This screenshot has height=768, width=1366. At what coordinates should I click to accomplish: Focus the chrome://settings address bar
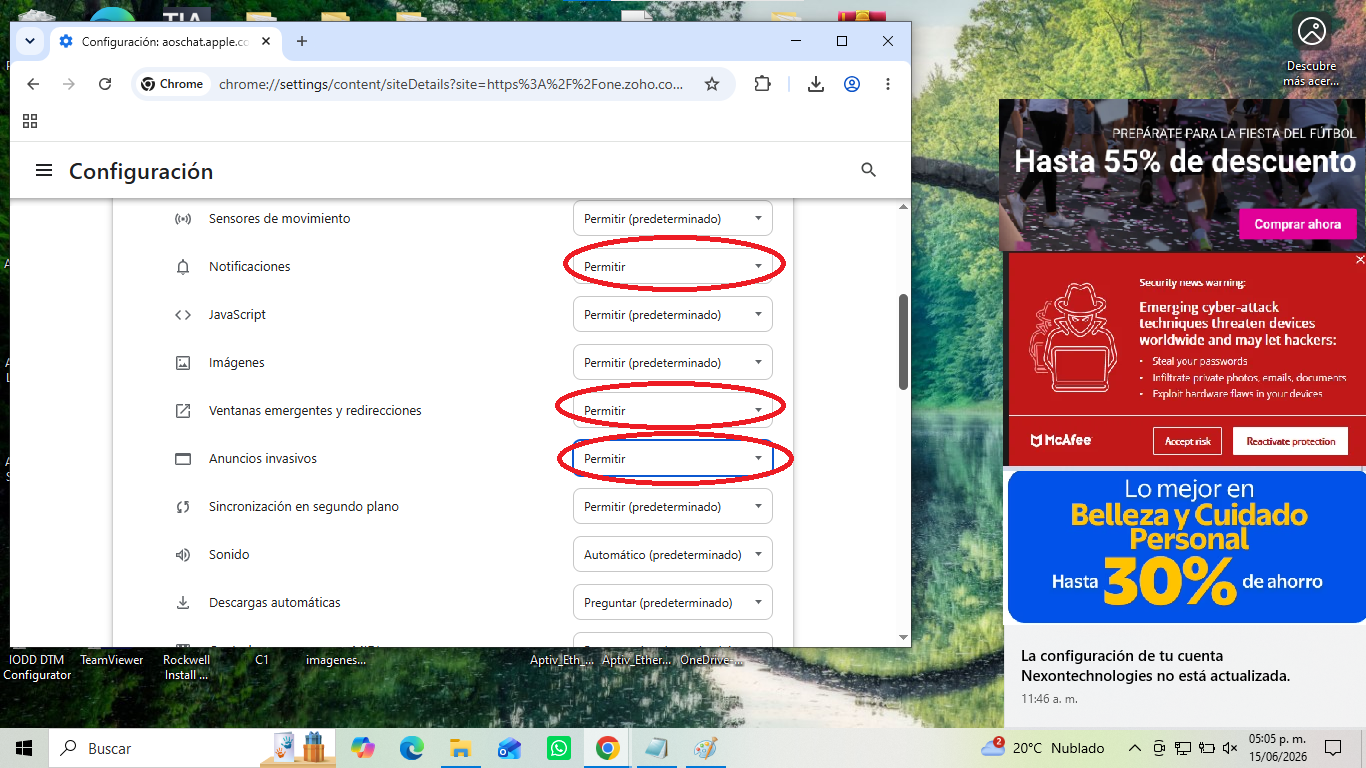[451, 84]
